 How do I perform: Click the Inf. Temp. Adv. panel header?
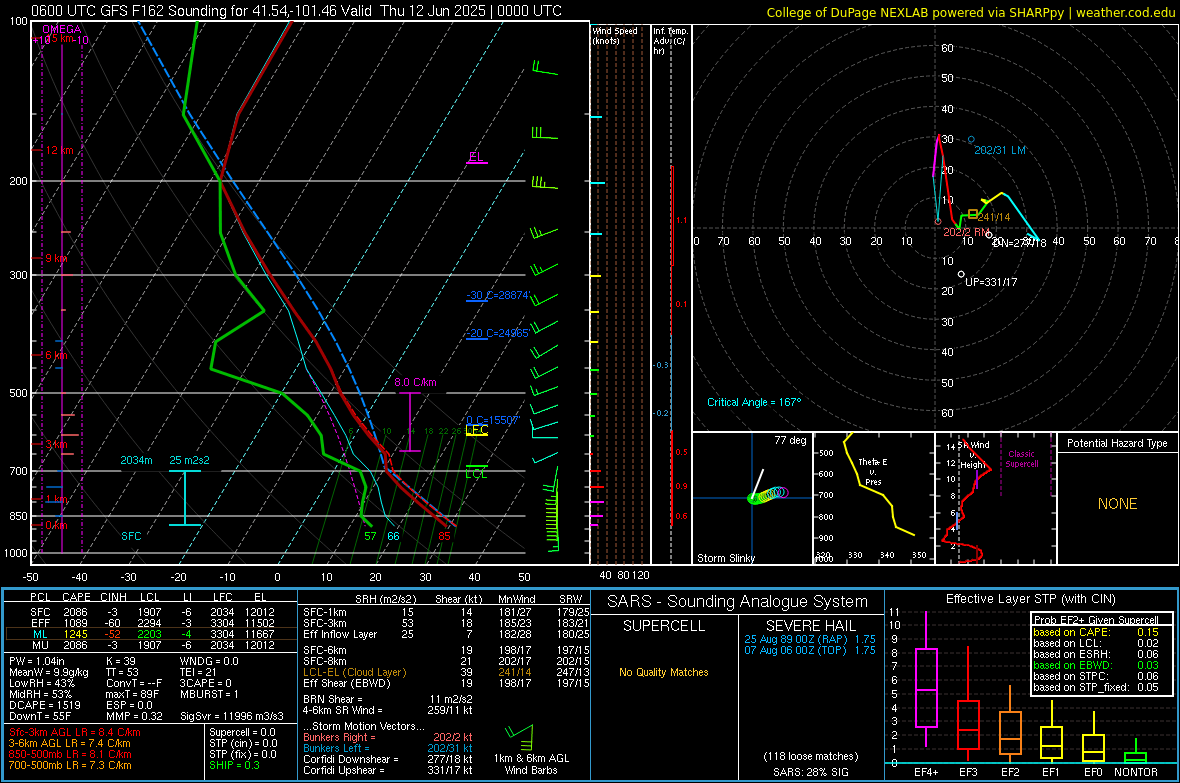coord(670,41)
